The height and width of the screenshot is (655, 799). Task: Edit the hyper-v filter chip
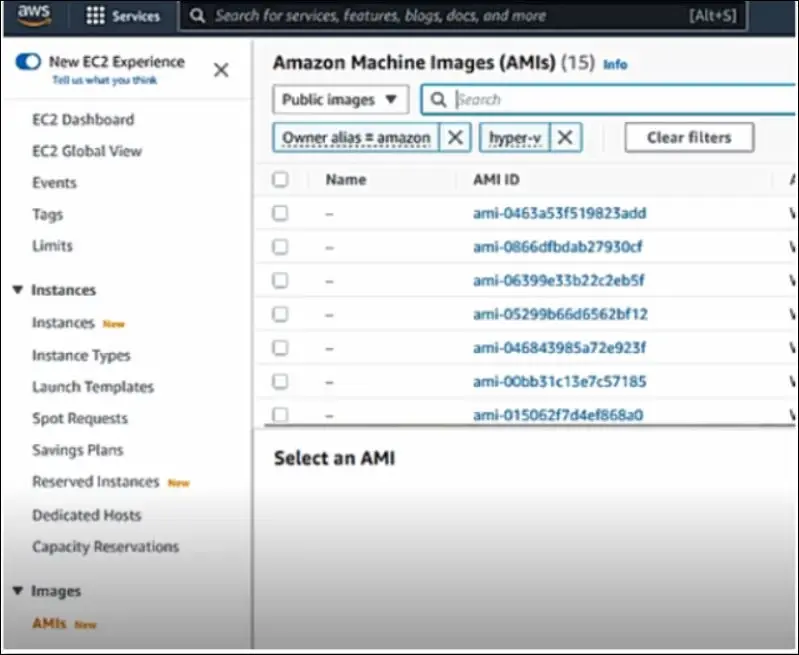[515, 138]
